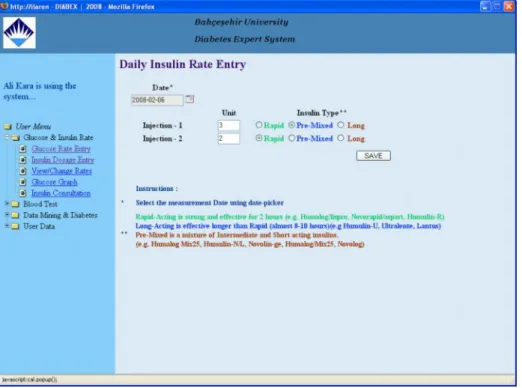Screen dimensions: 522x388
Task: Click the Instructions : label
Action: click(157, 189)
